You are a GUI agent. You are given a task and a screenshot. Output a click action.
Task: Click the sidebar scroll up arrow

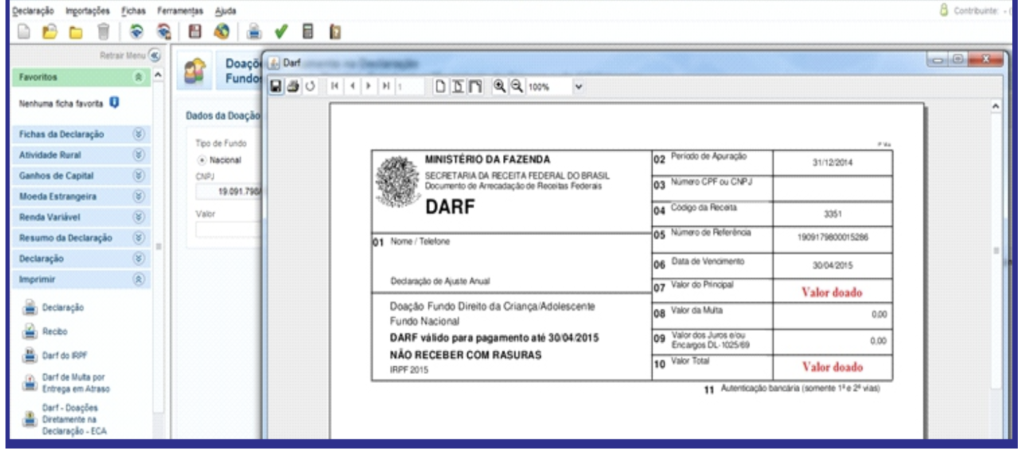tap(157, 76)
